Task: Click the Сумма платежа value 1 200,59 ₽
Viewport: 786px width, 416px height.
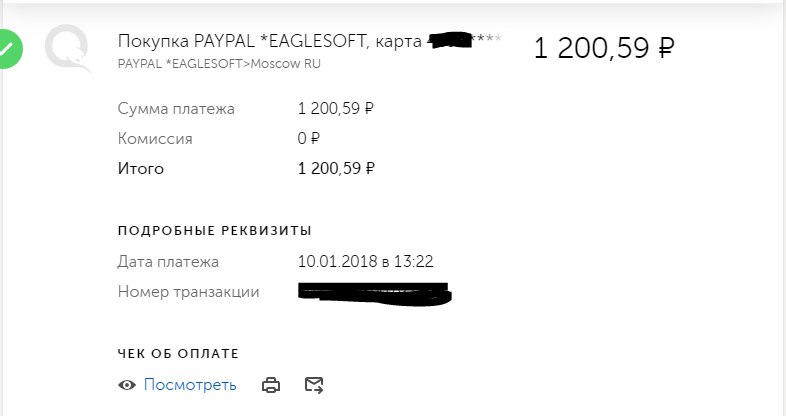Action: pos(336,108)
